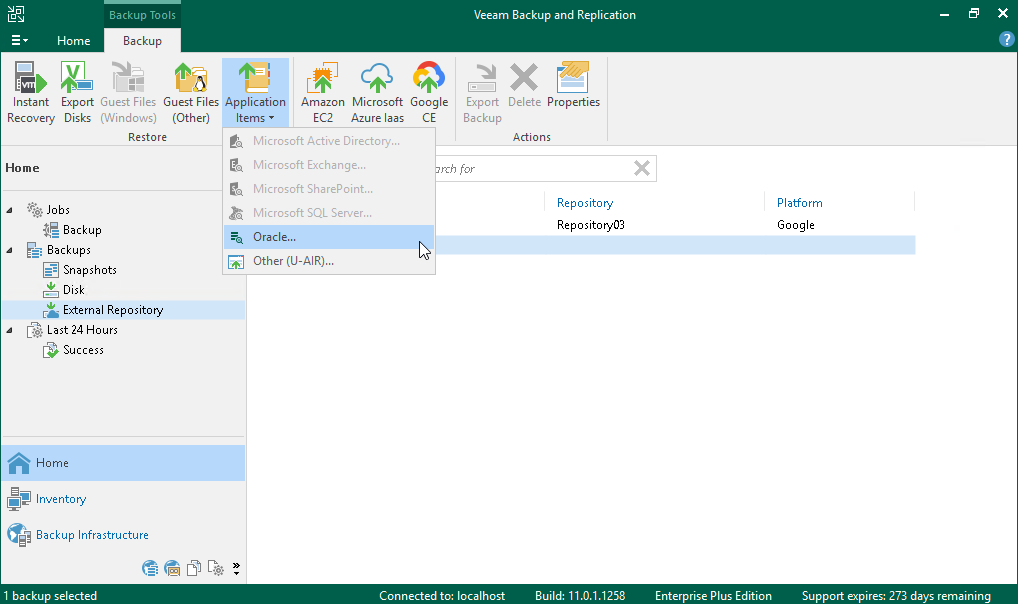Image resolution: width=1018 pixels, height=604 pixels.
Task: Collapse the Backups tree node
Action: (x=9, y=250)
